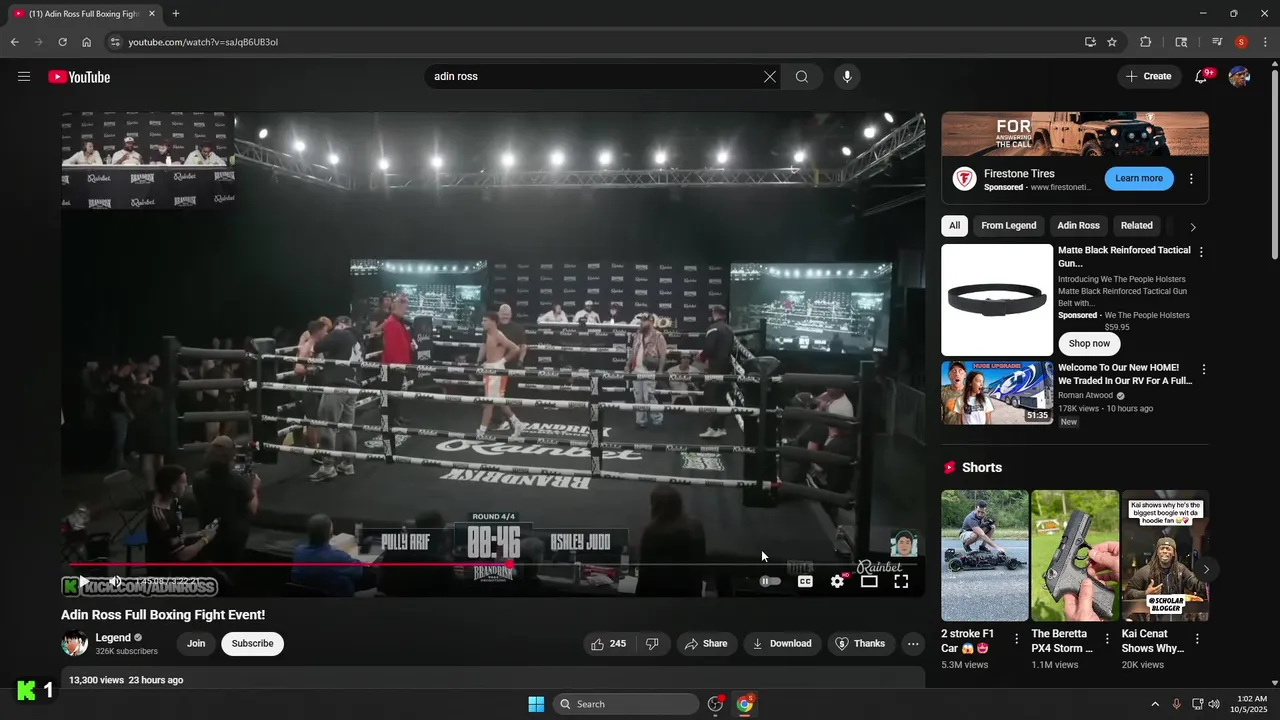
Task: Open options for Kai Cenat short
Action: click(x=1197, y=638)
